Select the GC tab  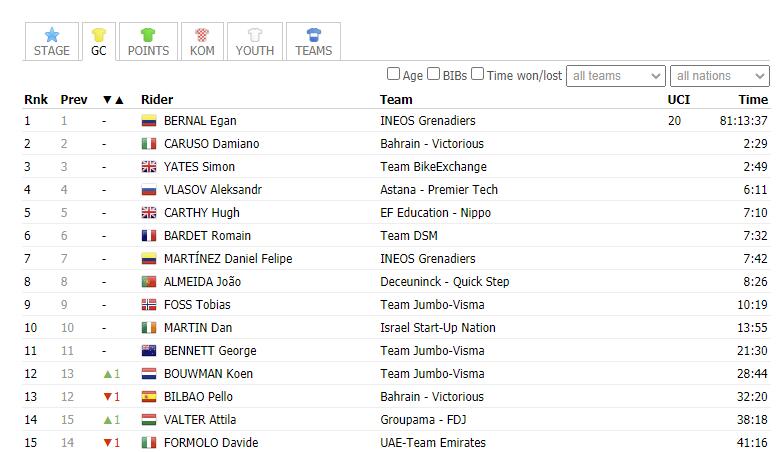(x=98, y=42)
